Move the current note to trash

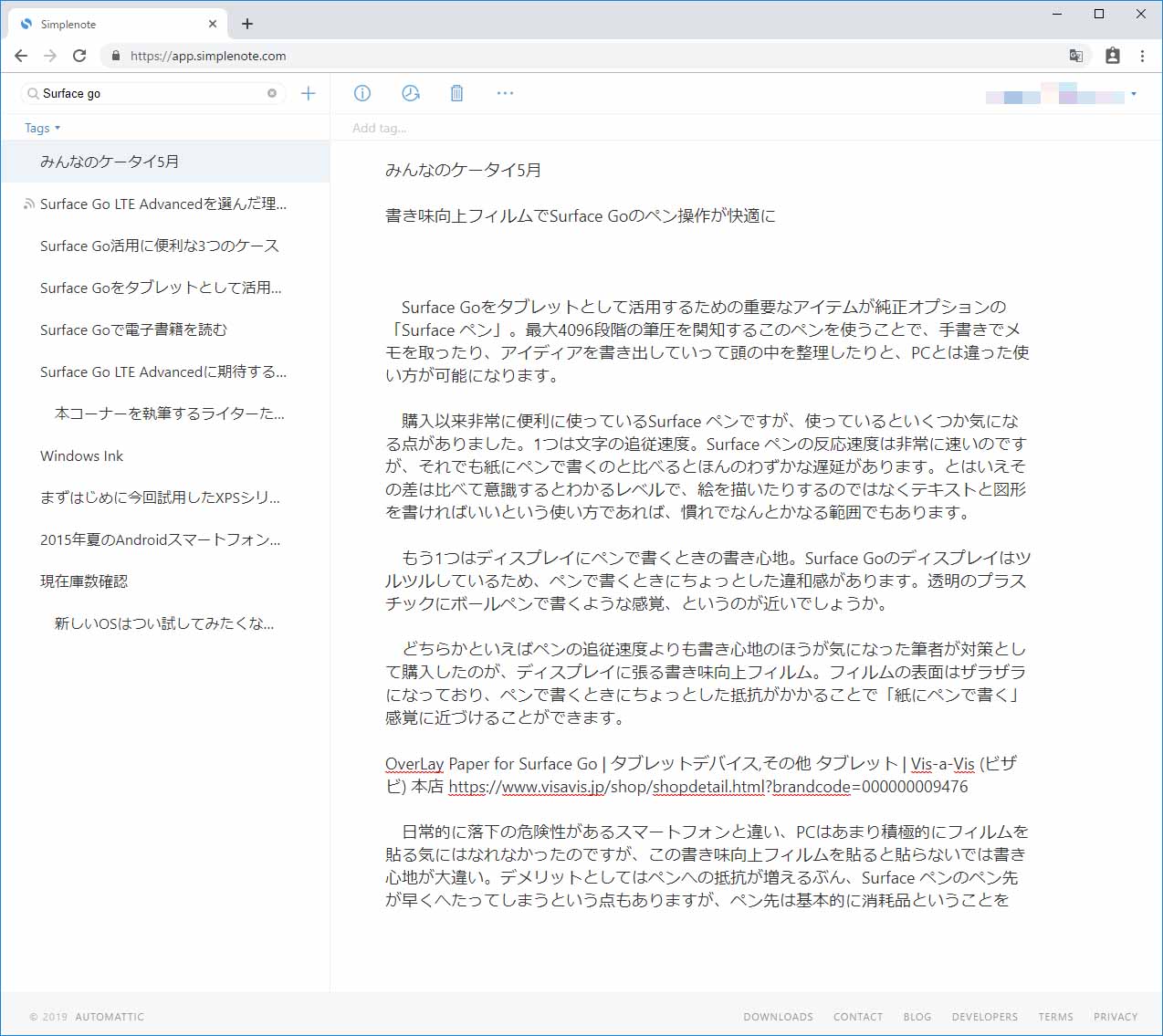(456, 93)
